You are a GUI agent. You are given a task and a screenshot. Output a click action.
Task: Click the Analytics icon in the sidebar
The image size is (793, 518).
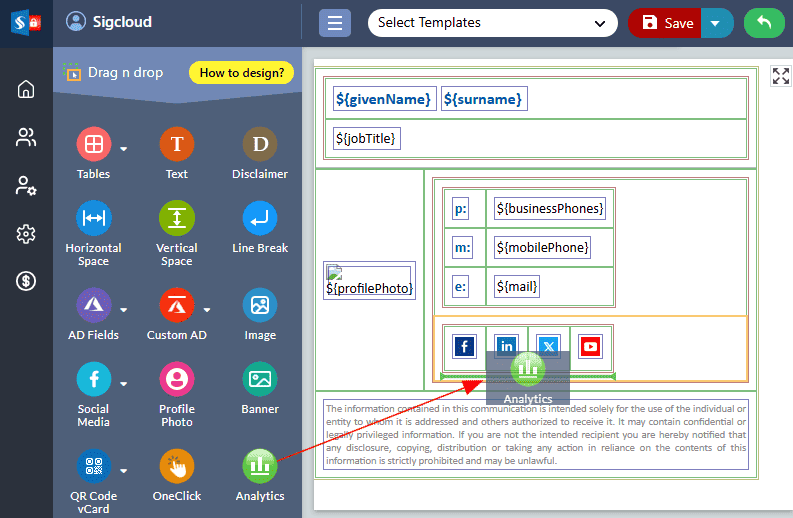click(x=260, y=467)
